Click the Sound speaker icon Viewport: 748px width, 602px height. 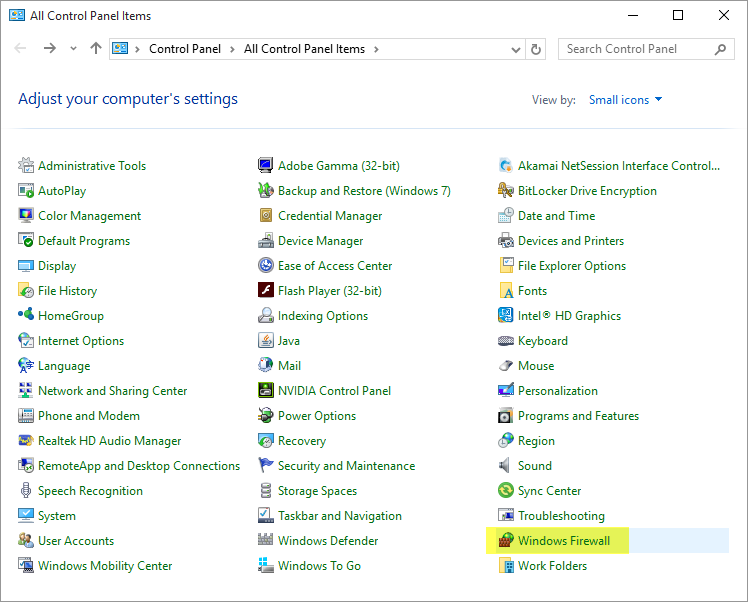tap(506, 466)
